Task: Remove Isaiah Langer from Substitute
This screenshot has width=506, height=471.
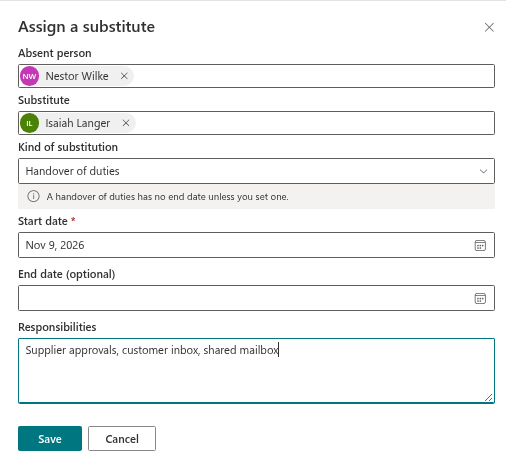Action: [126, 123]
